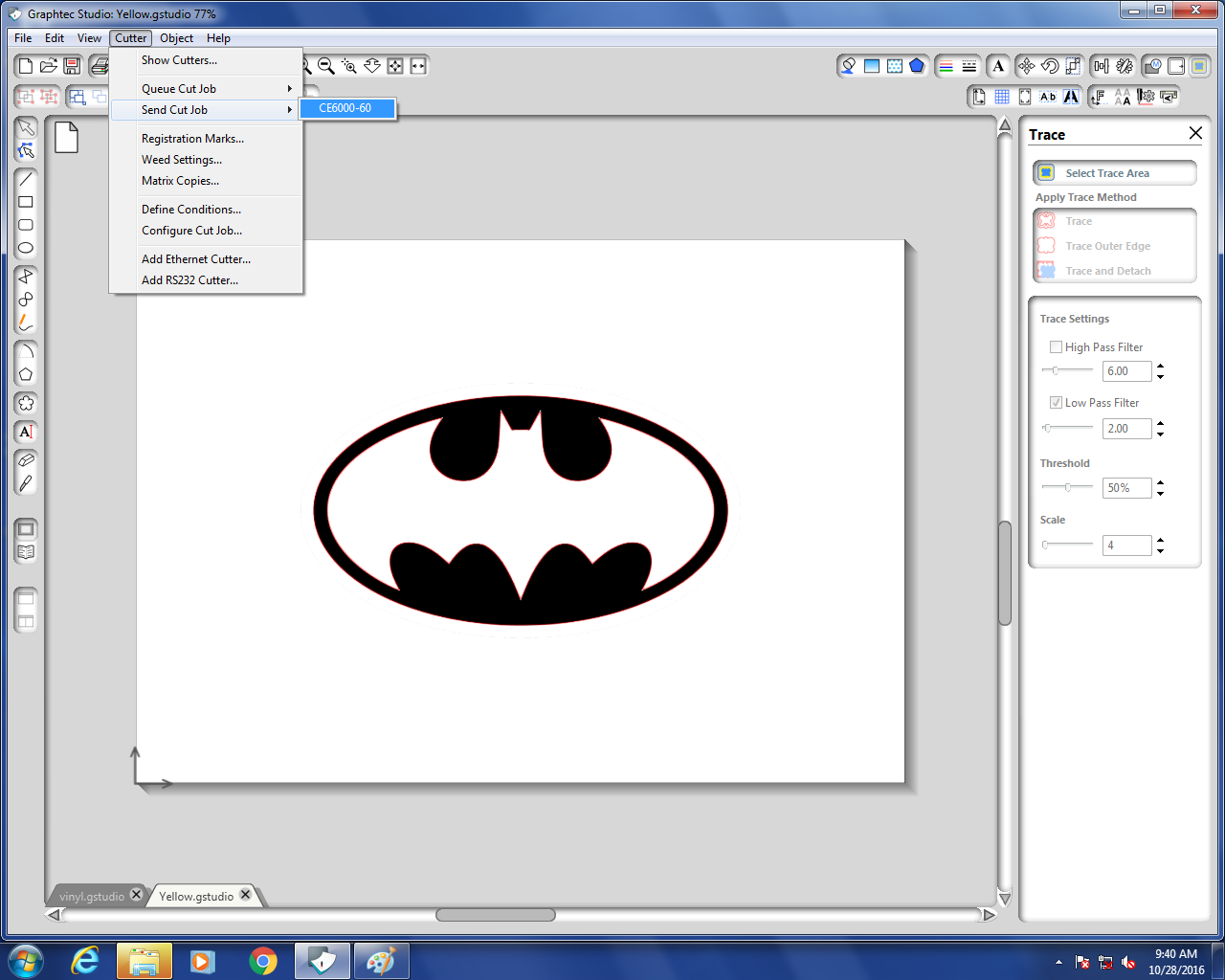This screenshot has width=1225, height=980.
Task: Enable the High Pass Filter checkbox
Action: (1056, 347)
